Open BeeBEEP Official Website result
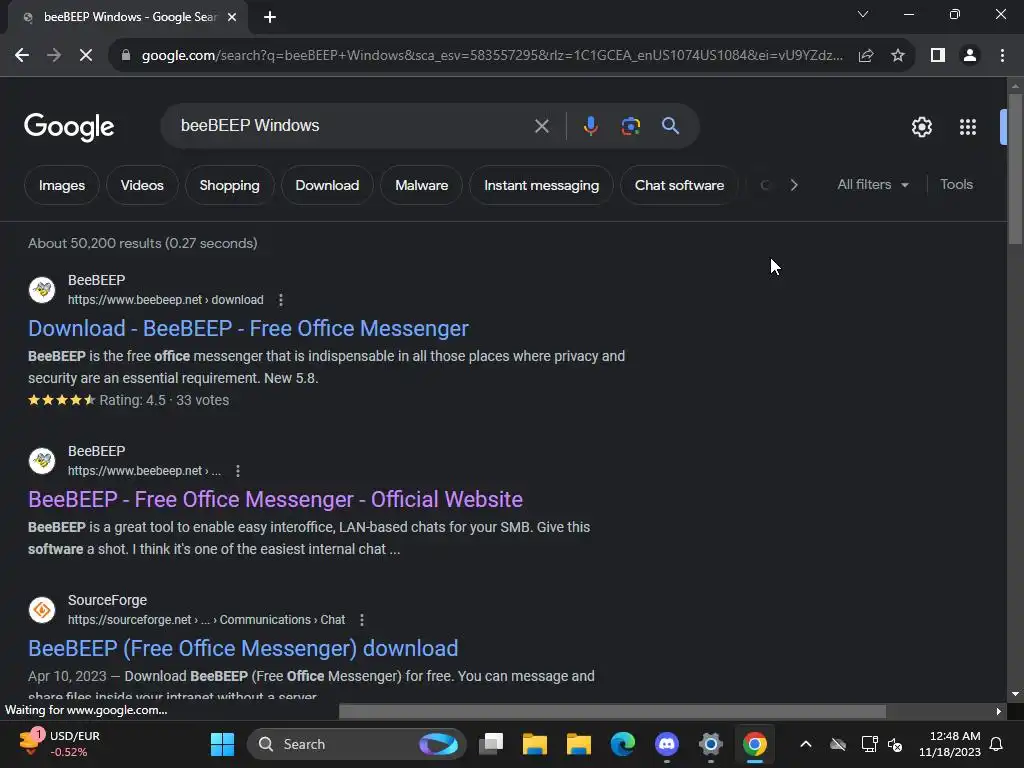This screenshot has width=1024, height=768. click(x=275, y=500)
